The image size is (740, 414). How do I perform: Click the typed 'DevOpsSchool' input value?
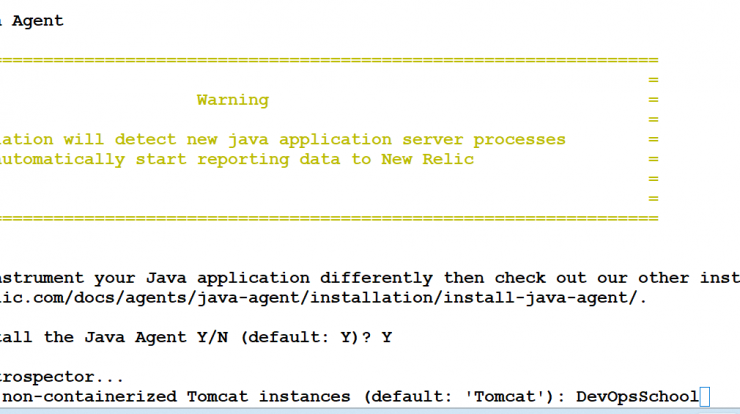(637, 397)
